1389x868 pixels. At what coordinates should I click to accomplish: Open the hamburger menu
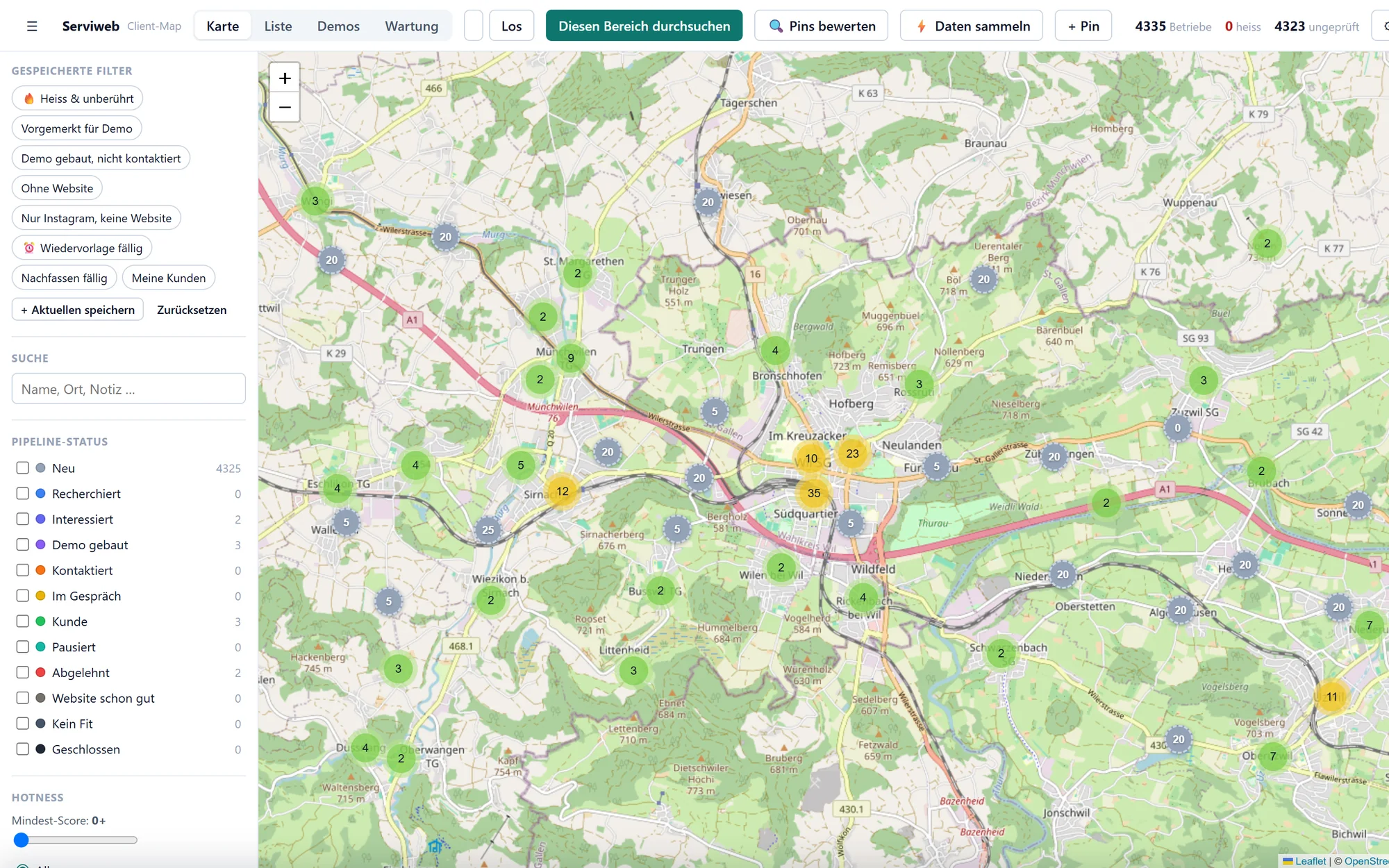pos(32,26)
